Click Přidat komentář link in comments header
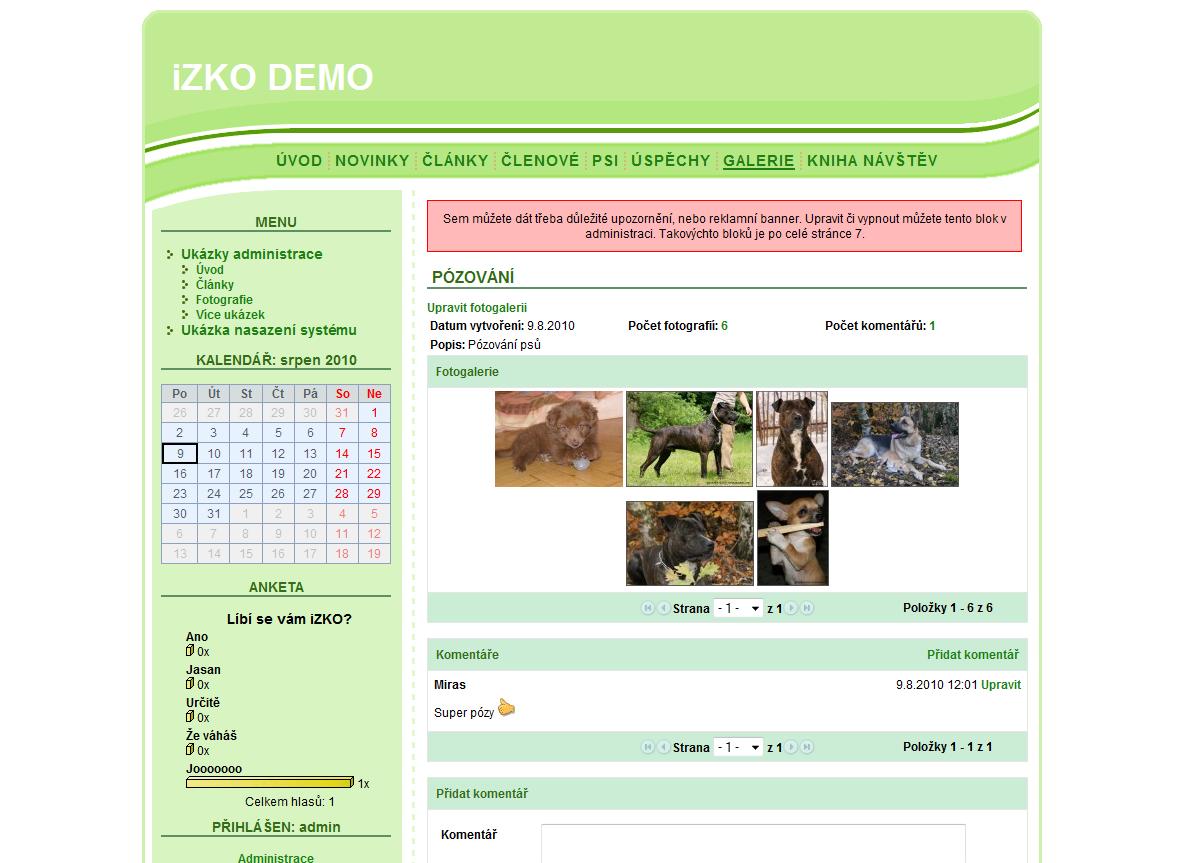The width and height of the screenshot is (1184, 863). 973,655
